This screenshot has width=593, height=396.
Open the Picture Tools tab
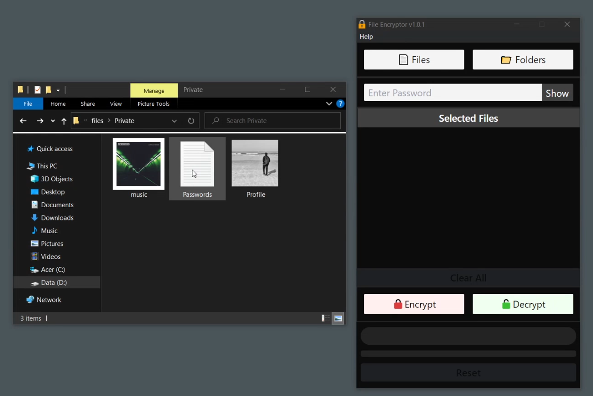click(x=153, y=104)
